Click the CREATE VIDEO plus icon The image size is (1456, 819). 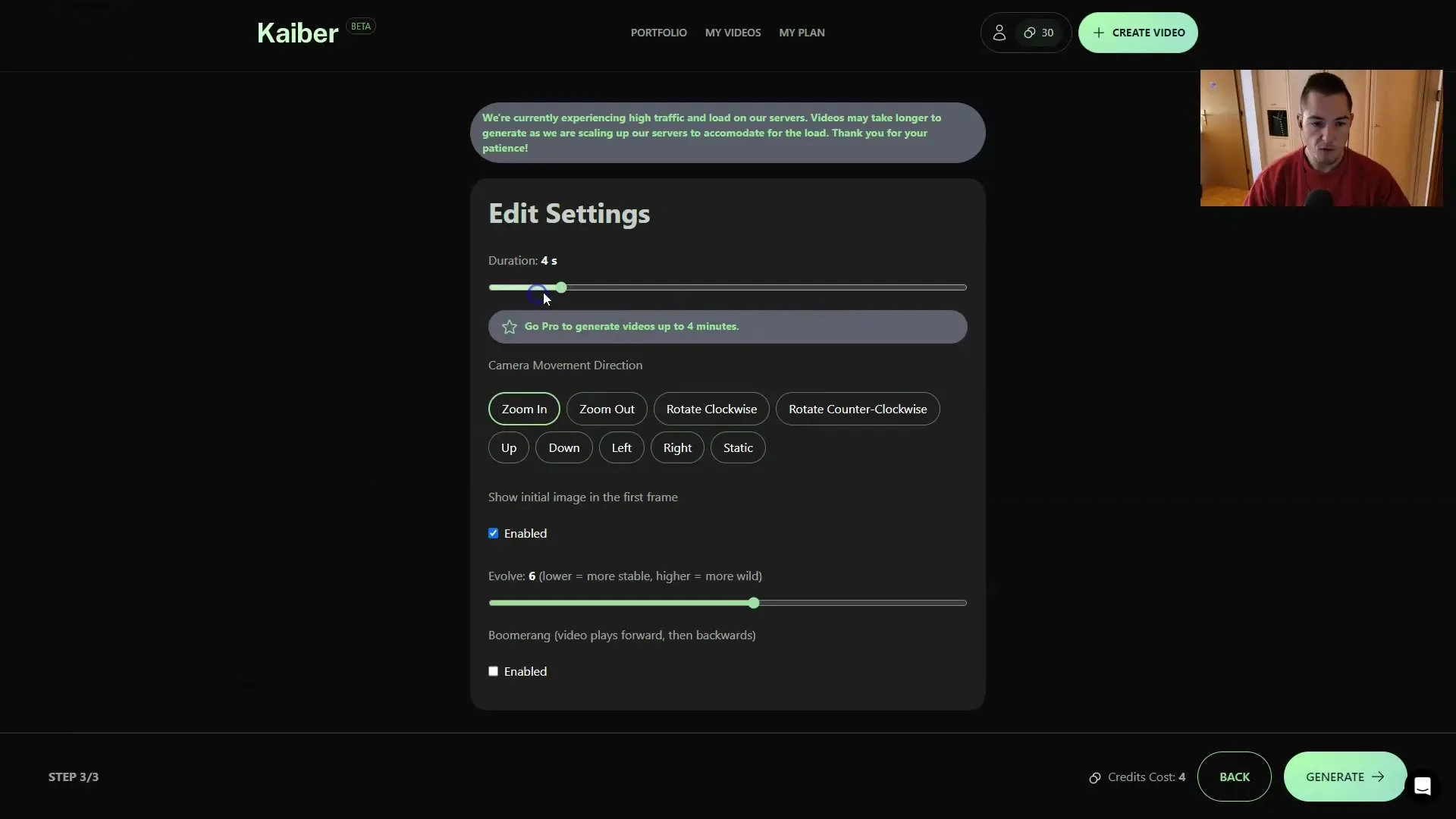pos(1098,32)
